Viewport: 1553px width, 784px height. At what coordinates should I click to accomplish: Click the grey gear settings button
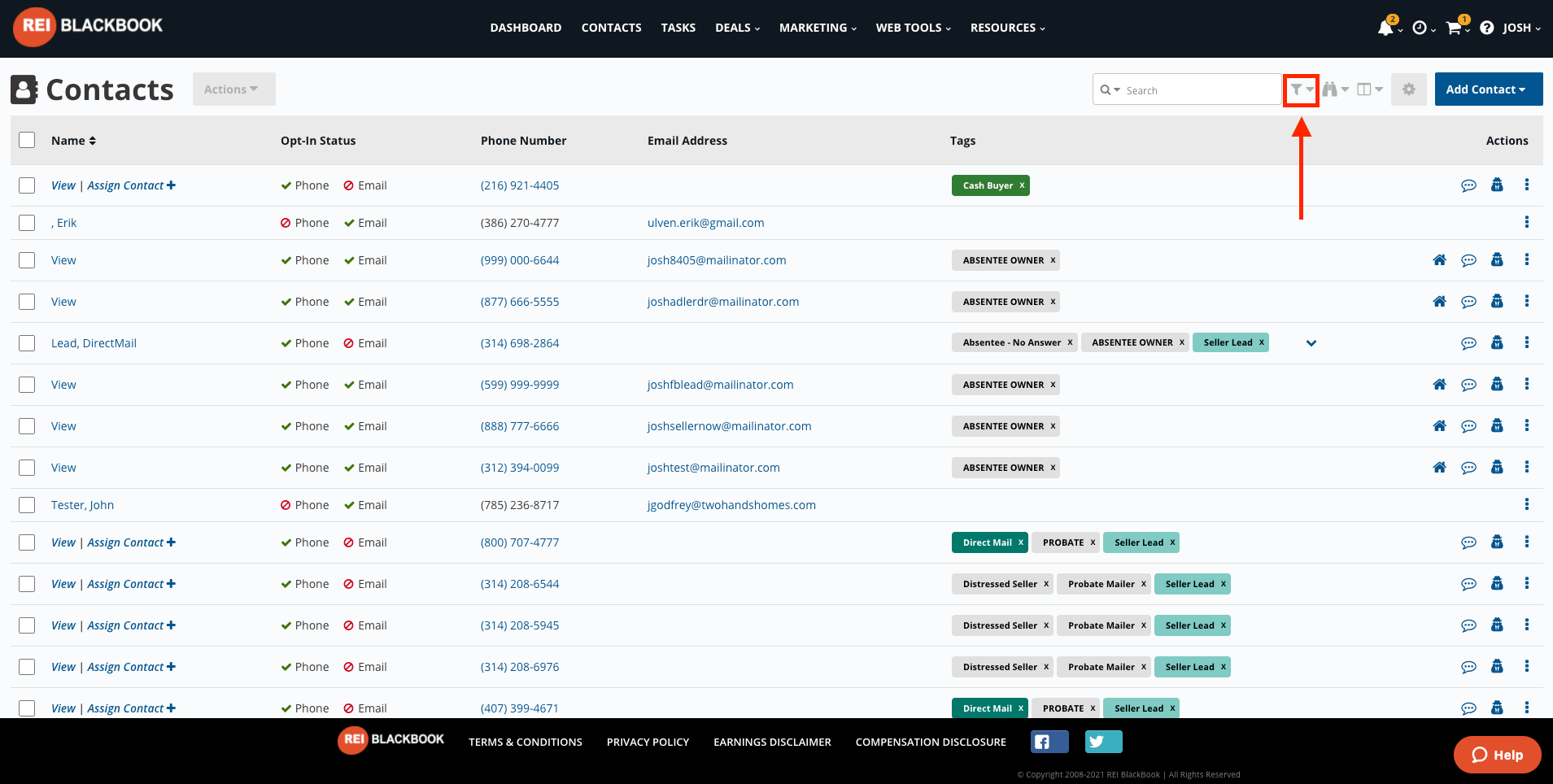click(1409, 89)
